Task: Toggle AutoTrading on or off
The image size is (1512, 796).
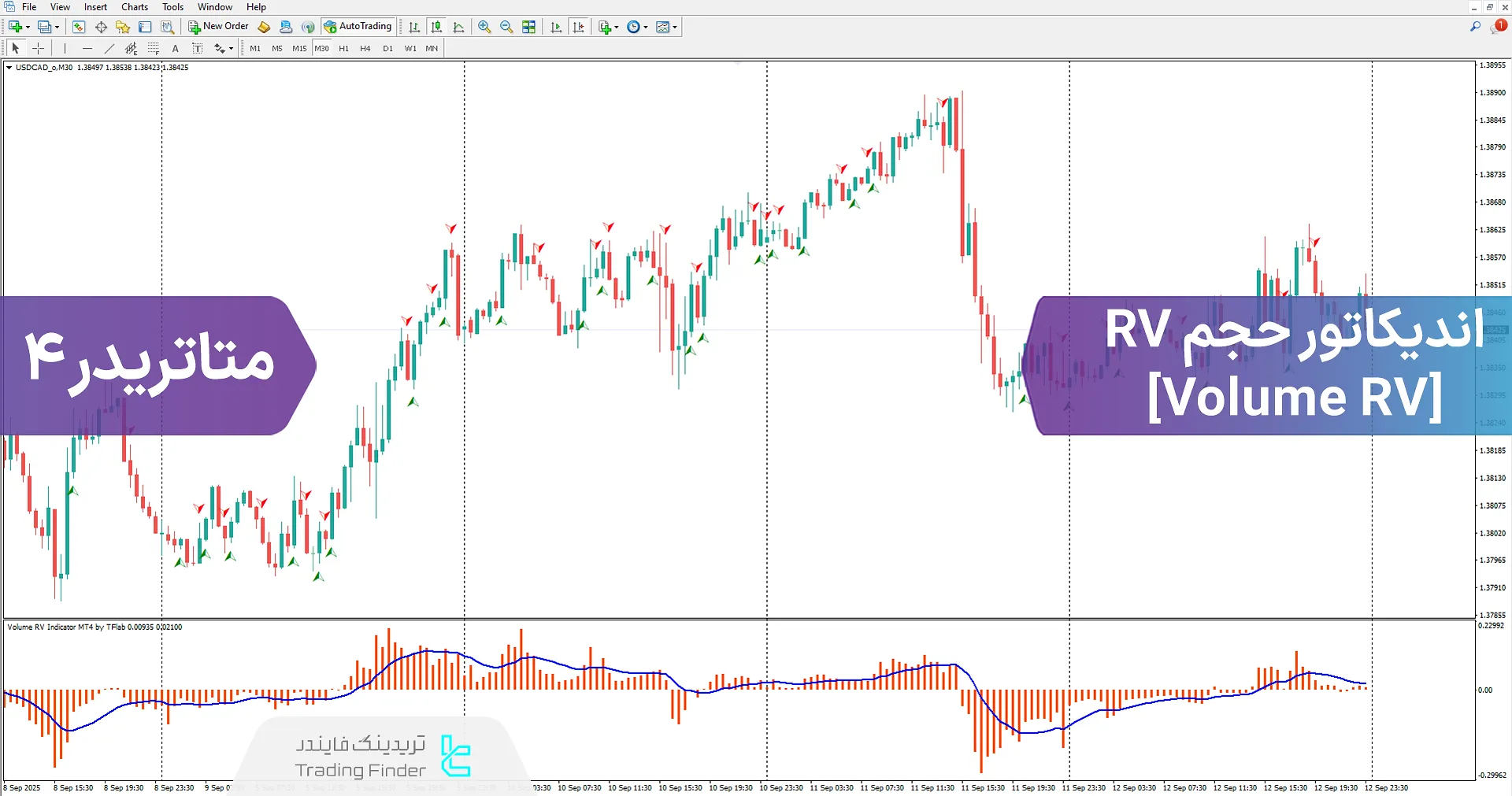Action: point(358,26)
